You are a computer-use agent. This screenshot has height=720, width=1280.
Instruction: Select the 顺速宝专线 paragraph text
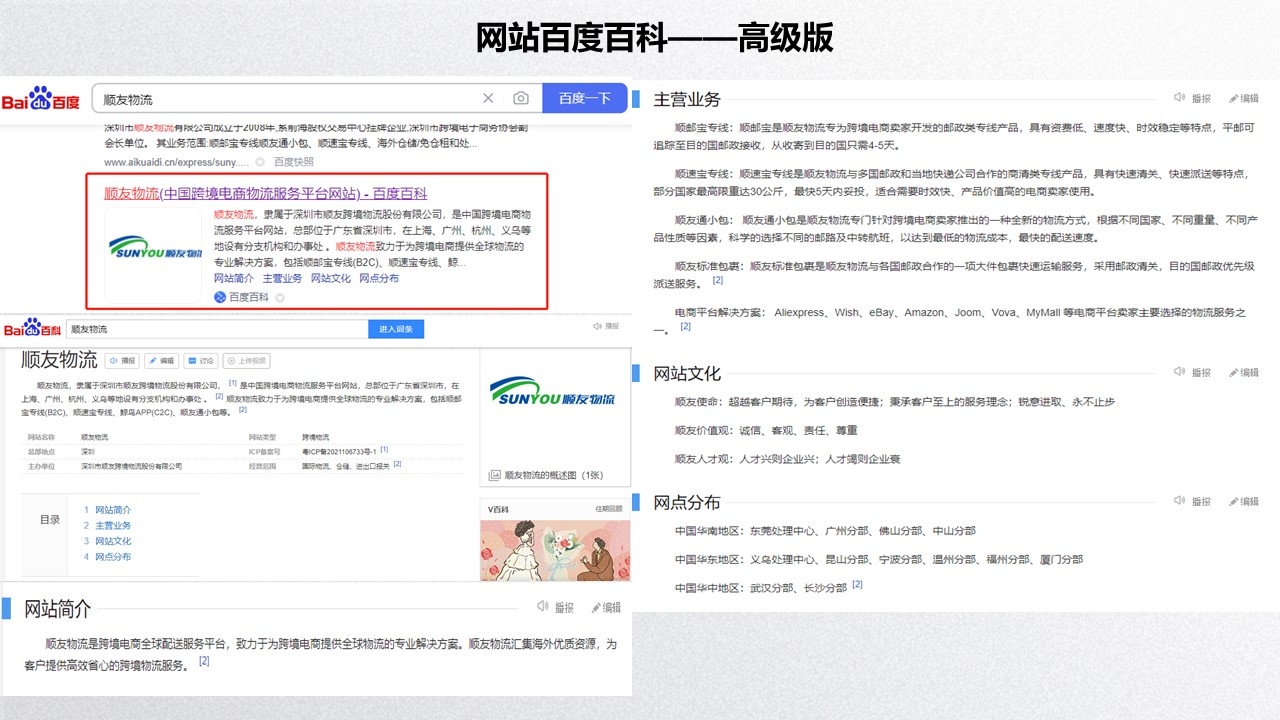pyautogui.click(x=951, y=182)
